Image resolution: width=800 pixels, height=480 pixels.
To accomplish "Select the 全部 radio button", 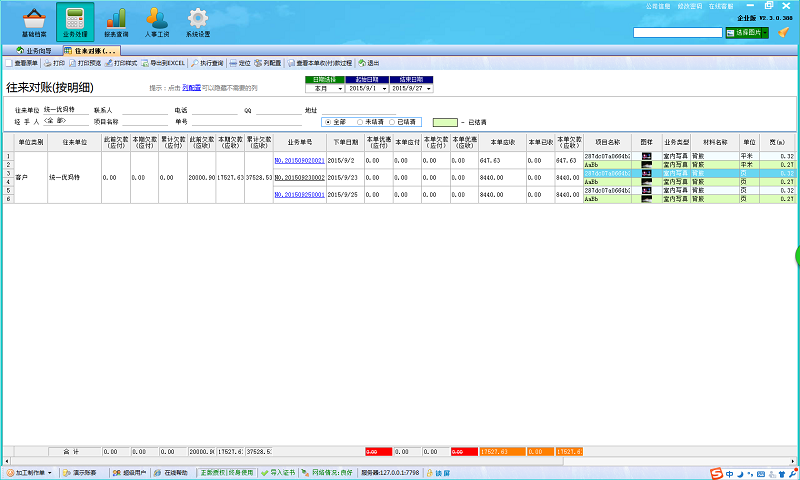I will click(x=326, y=121).
